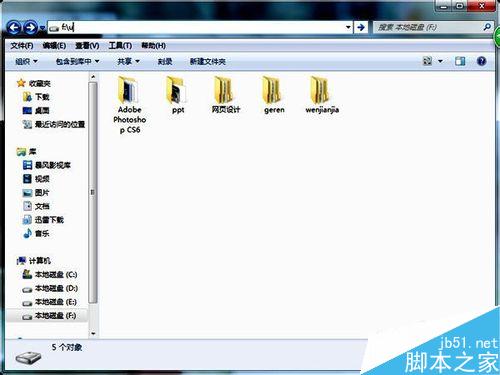Image resolution: width=500 pixels, height=375 pixels.
Task: Click the drive icon in details pane
Action: [29, 357]
